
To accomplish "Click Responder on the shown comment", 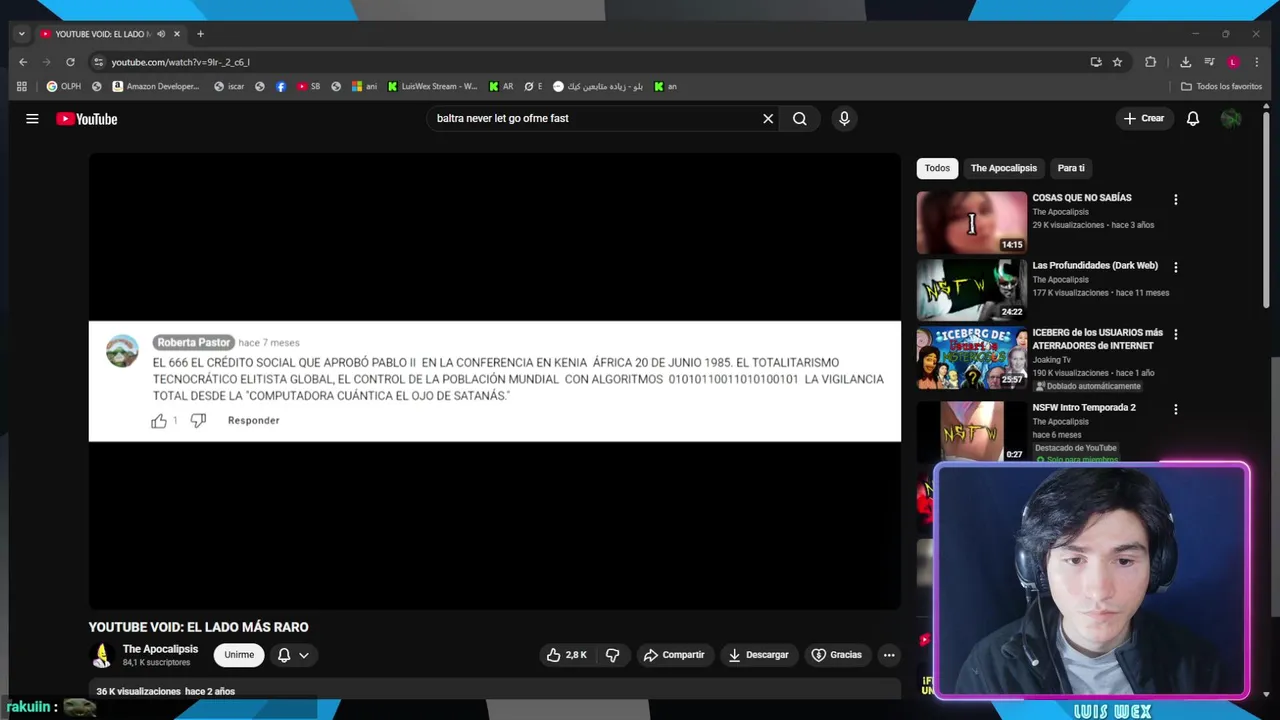I will 253,421.
